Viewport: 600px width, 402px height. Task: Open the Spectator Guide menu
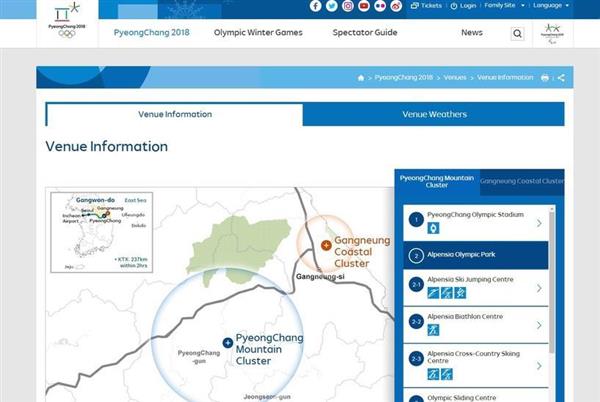pos(365,33)
